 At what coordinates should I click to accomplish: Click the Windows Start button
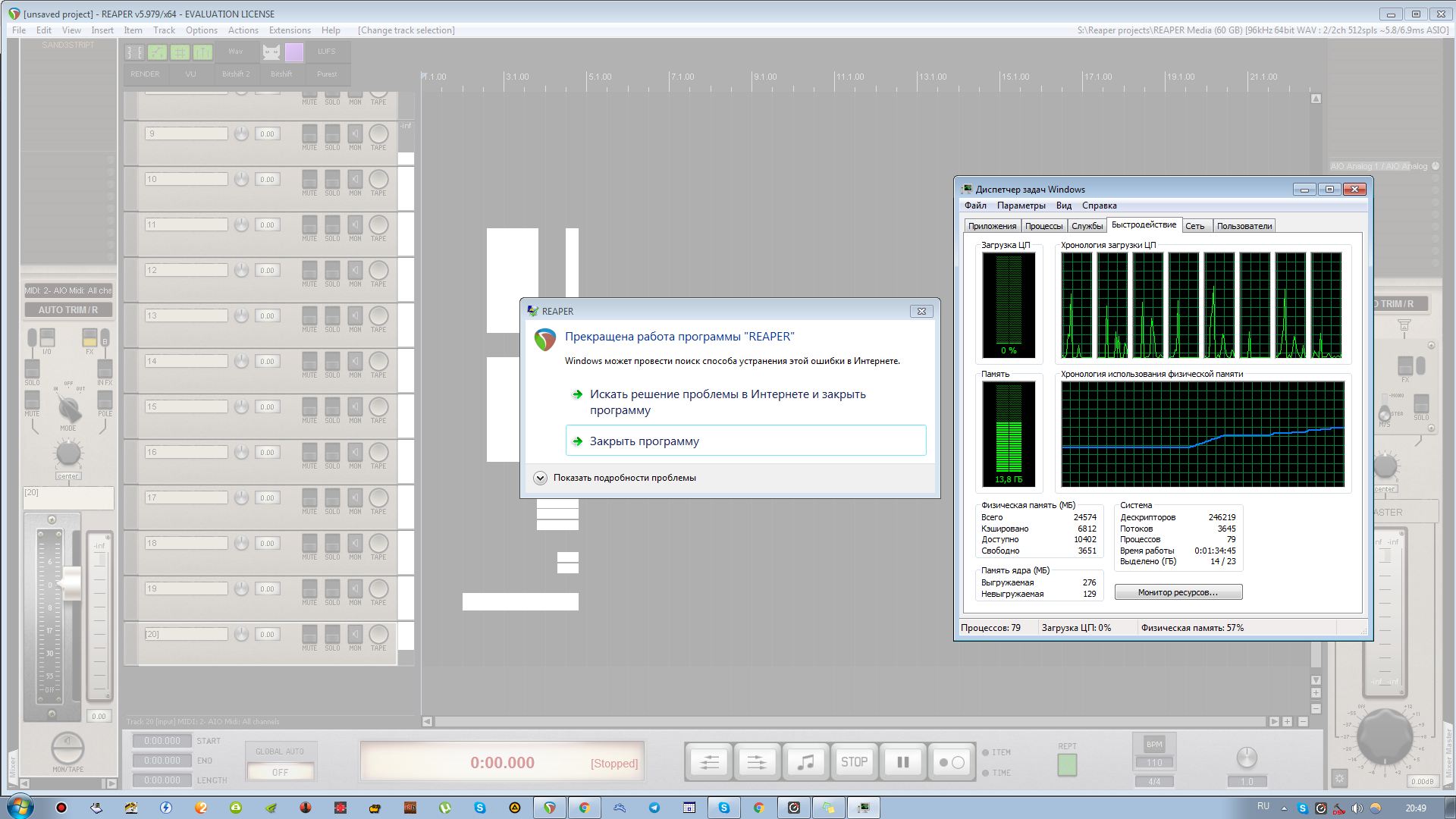click(20, 807)
